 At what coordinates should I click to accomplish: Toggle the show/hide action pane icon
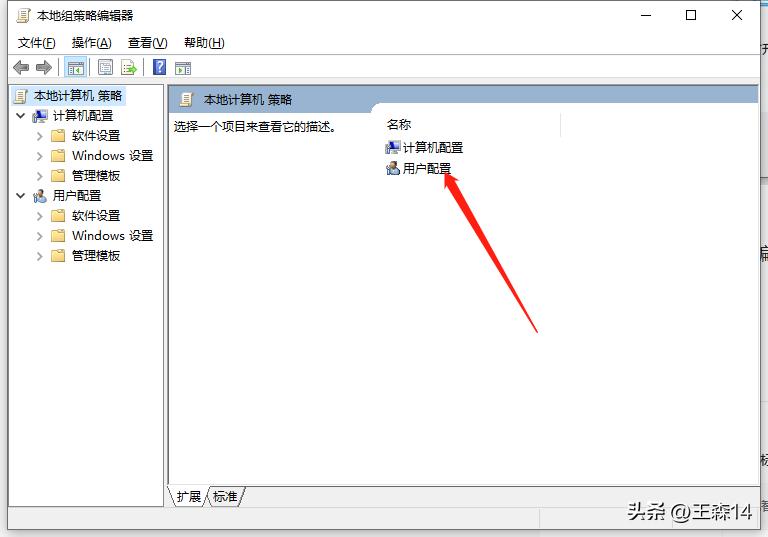183,68
